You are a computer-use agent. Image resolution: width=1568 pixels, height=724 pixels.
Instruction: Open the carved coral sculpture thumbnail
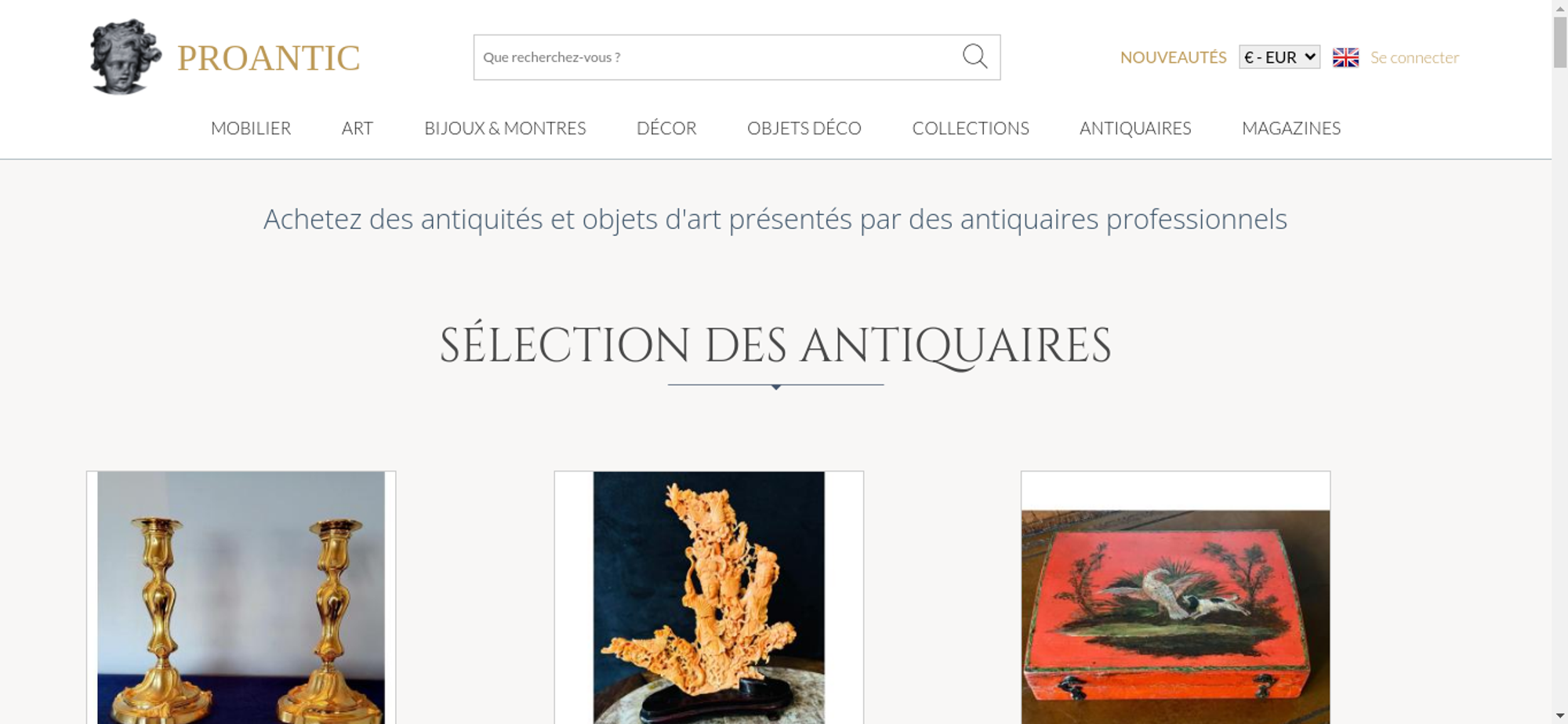coord(709,598)
